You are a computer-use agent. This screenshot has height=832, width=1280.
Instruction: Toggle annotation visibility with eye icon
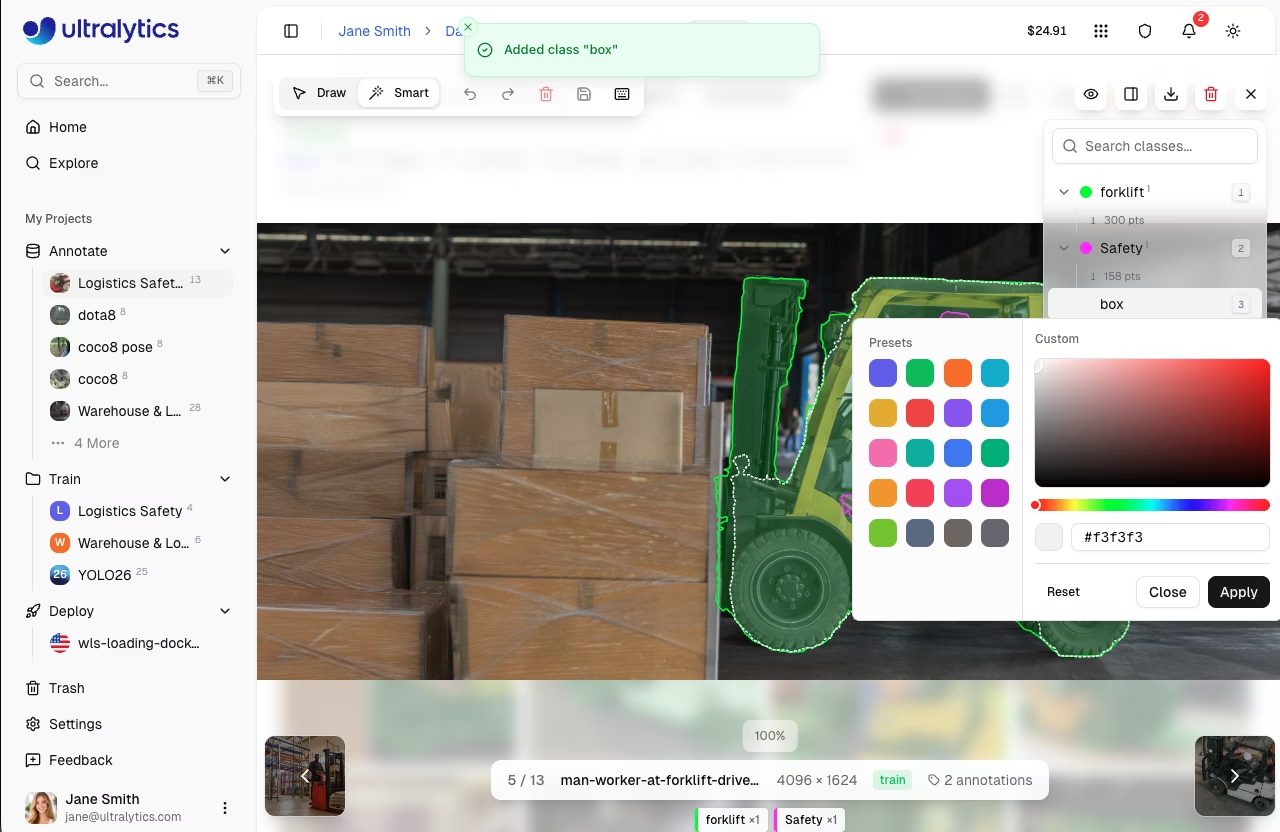click(1091, 94)
